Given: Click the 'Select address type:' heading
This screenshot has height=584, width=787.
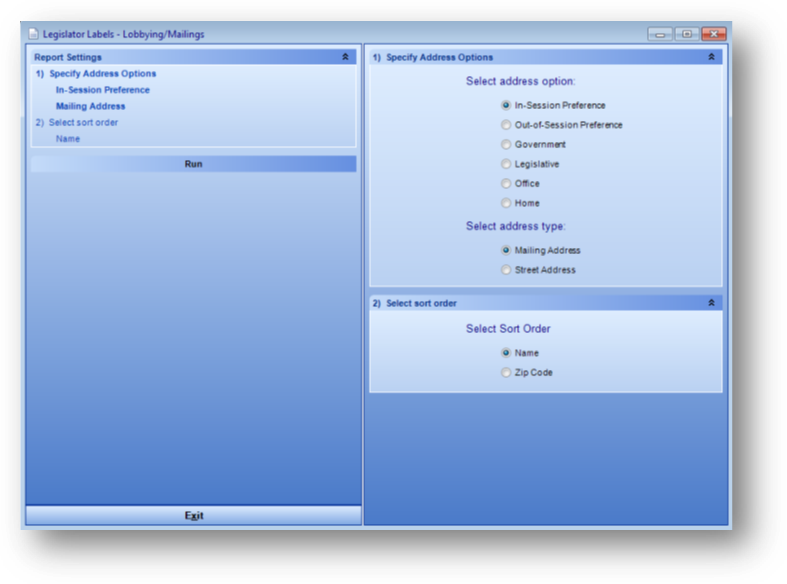Looking at the screenshot, I should tap(515, 226).
